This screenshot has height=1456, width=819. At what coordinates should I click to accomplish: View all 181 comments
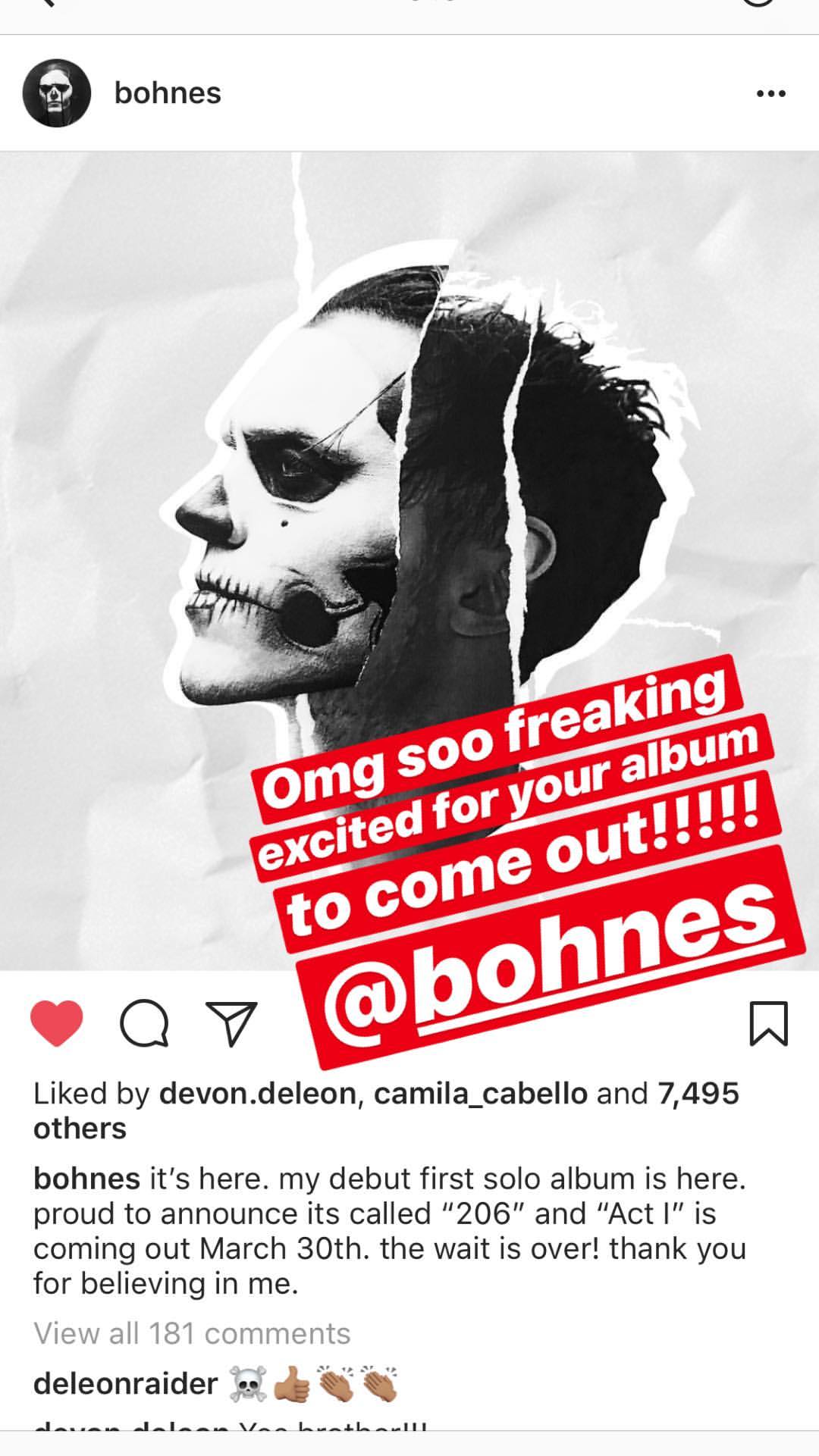point(192,1333)
